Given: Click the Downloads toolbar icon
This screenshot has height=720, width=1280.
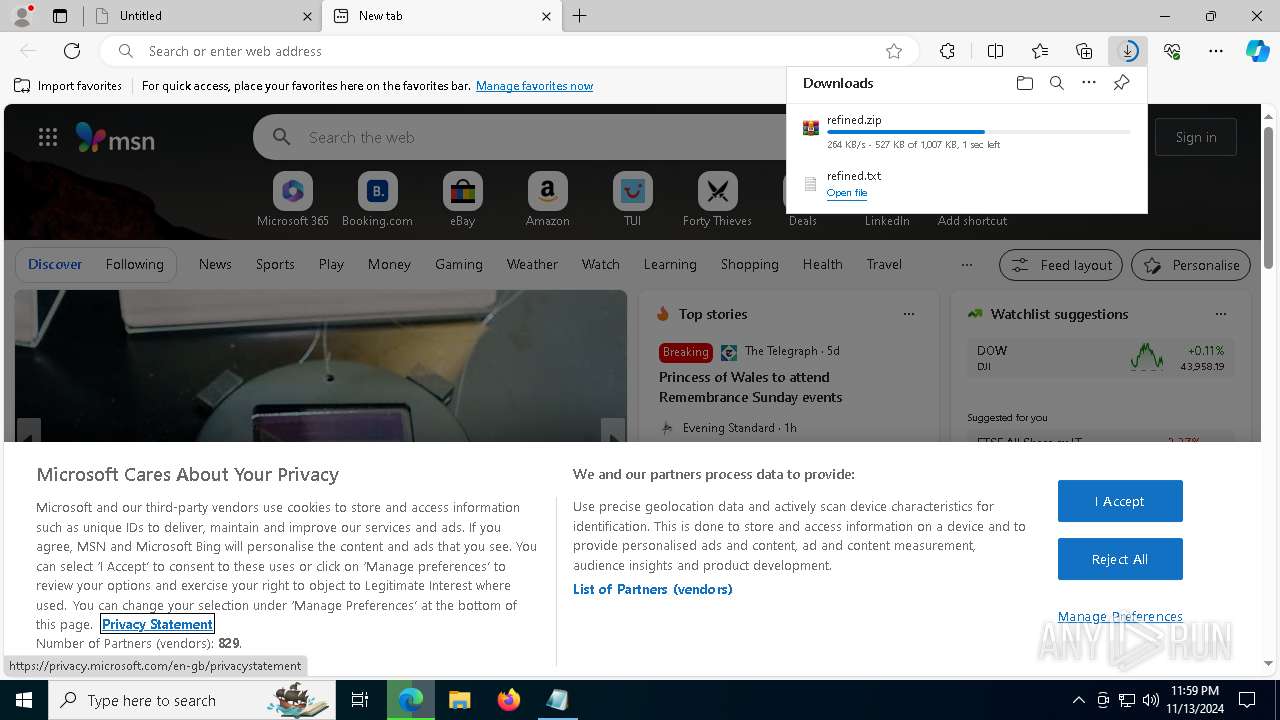Looking at the screenshot, I should click(1128, 51).
